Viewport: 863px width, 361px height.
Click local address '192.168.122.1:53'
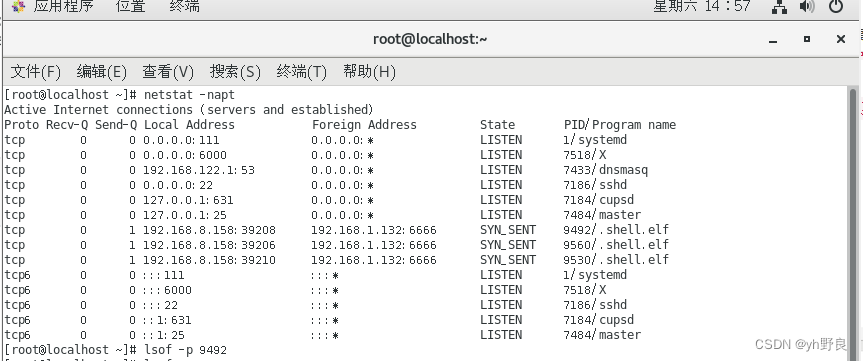tap(199, 170)
